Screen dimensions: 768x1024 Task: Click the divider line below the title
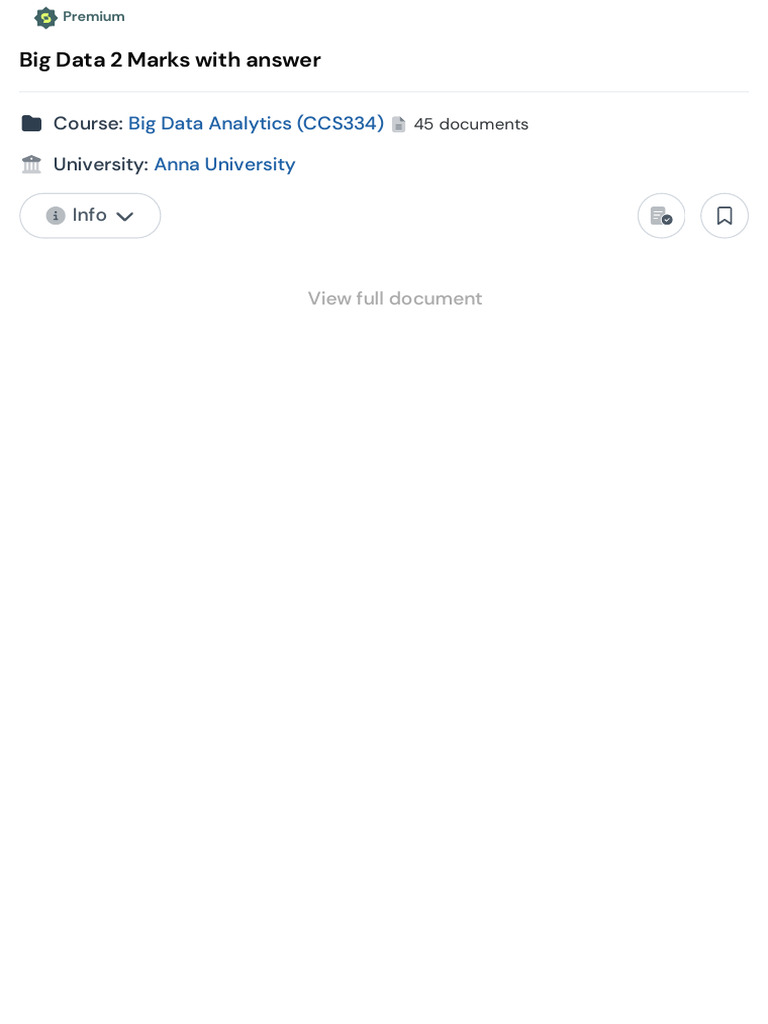[x=384, y=92]
